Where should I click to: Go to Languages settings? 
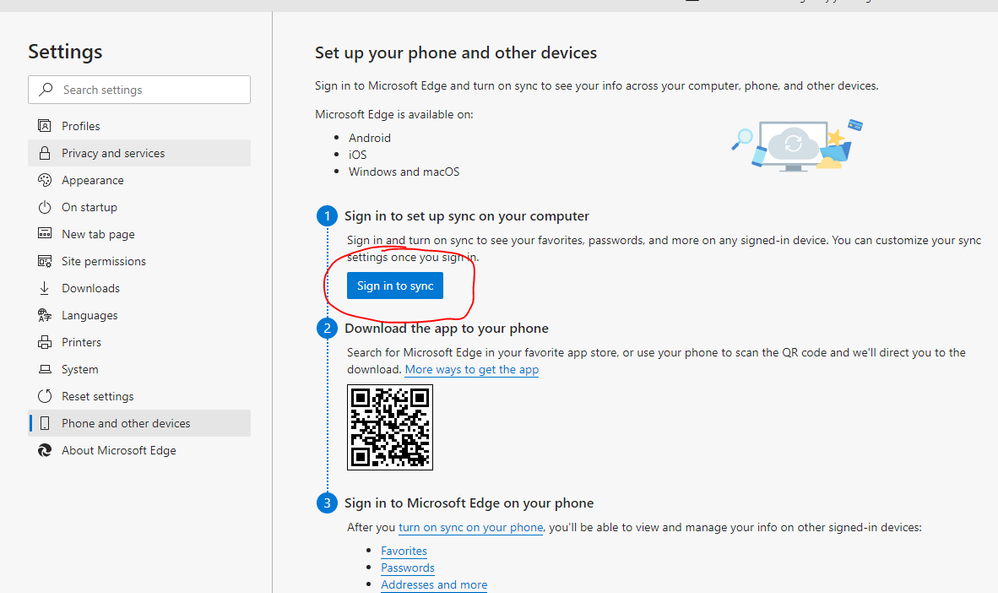point(139,315)
